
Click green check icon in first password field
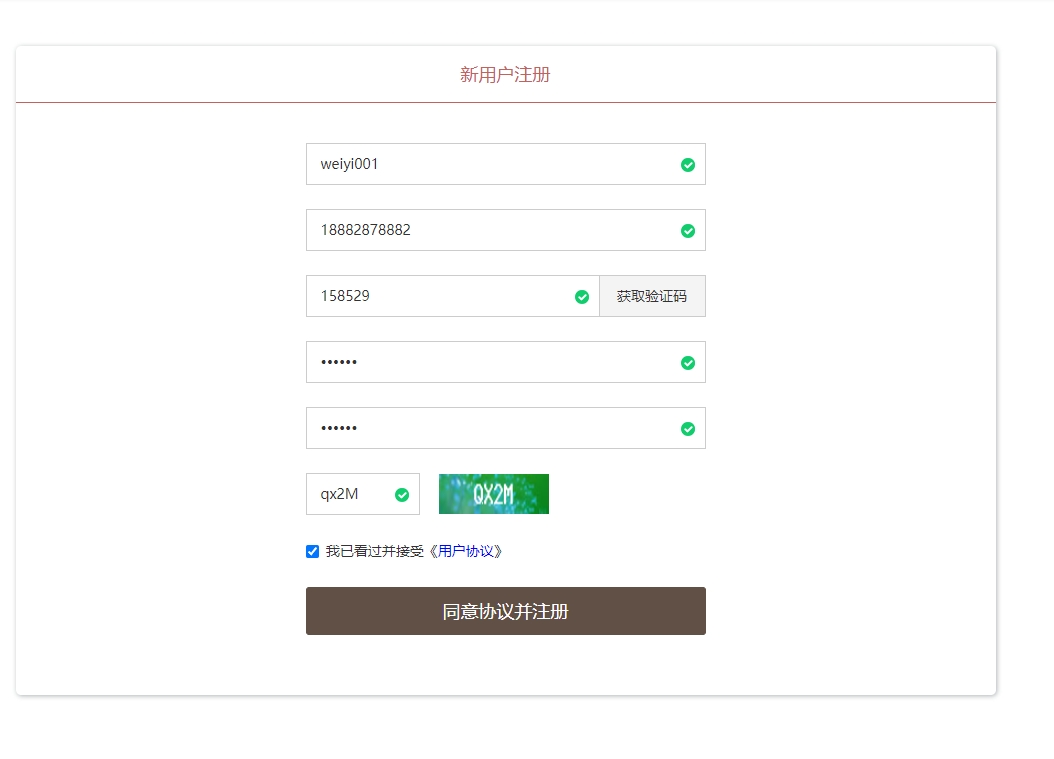(688, 362)
